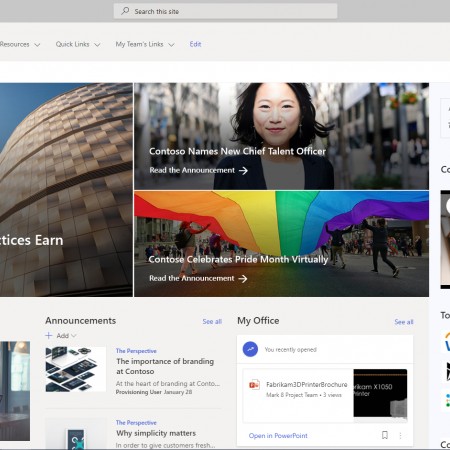Click Open in PowerPoint link

pos(278,436)
